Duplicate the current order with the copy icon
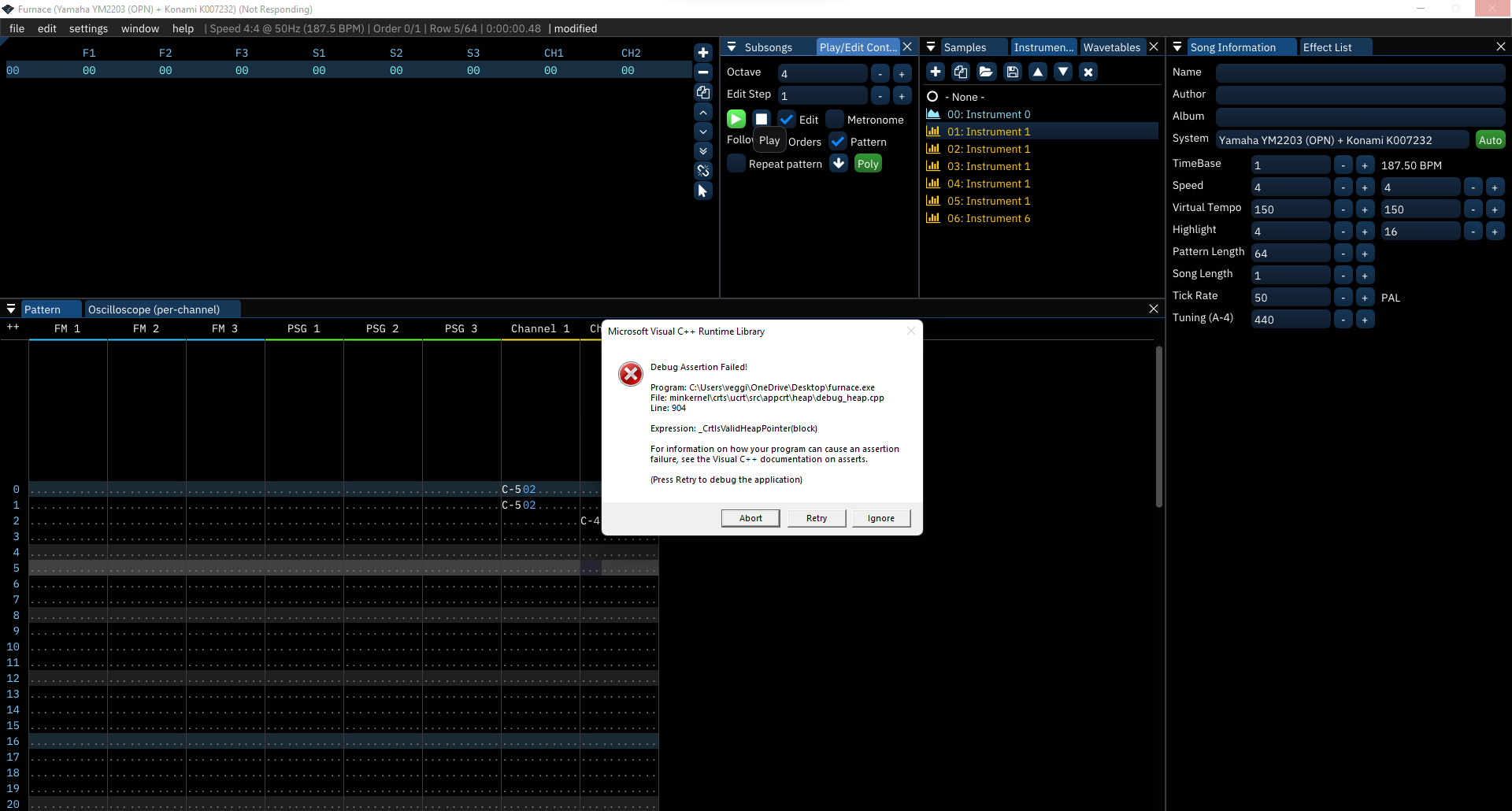This screenshot has width=1512, height=811. pos(703,92)
